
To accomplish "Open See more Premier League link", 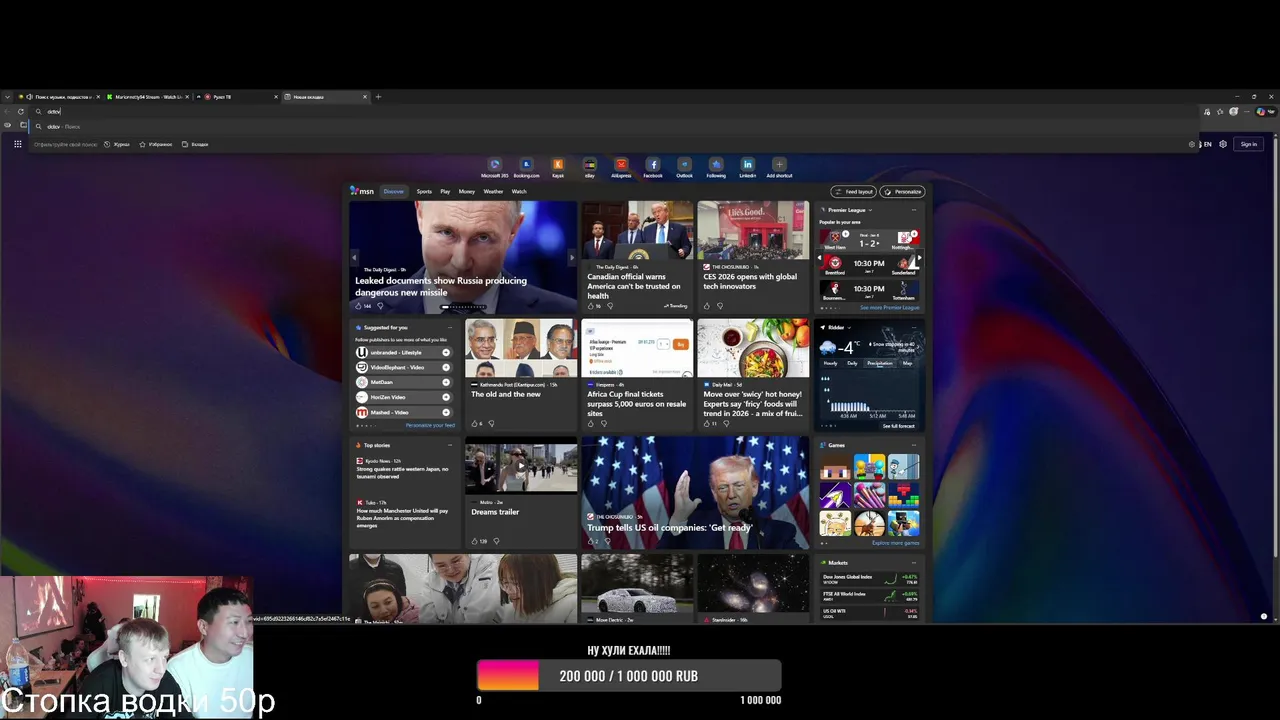I will click(x=889, y=308).
